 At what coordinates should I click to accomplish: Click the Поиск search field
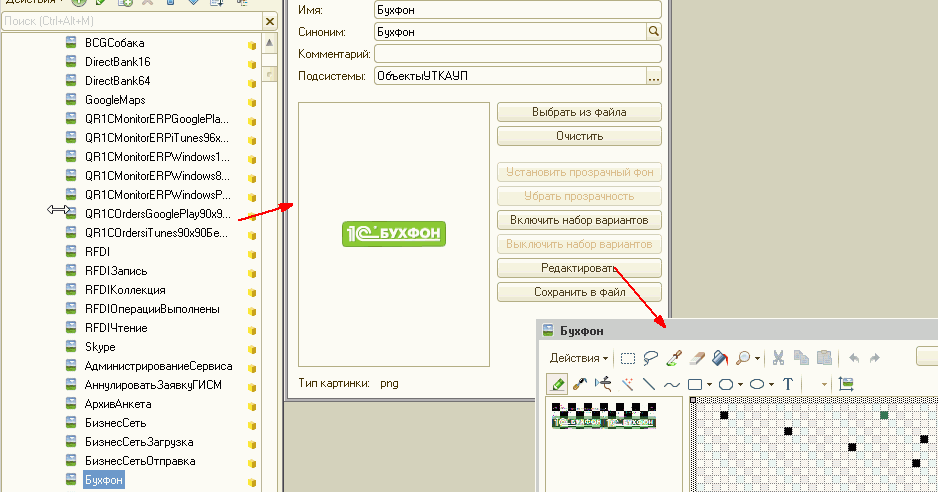132,22
